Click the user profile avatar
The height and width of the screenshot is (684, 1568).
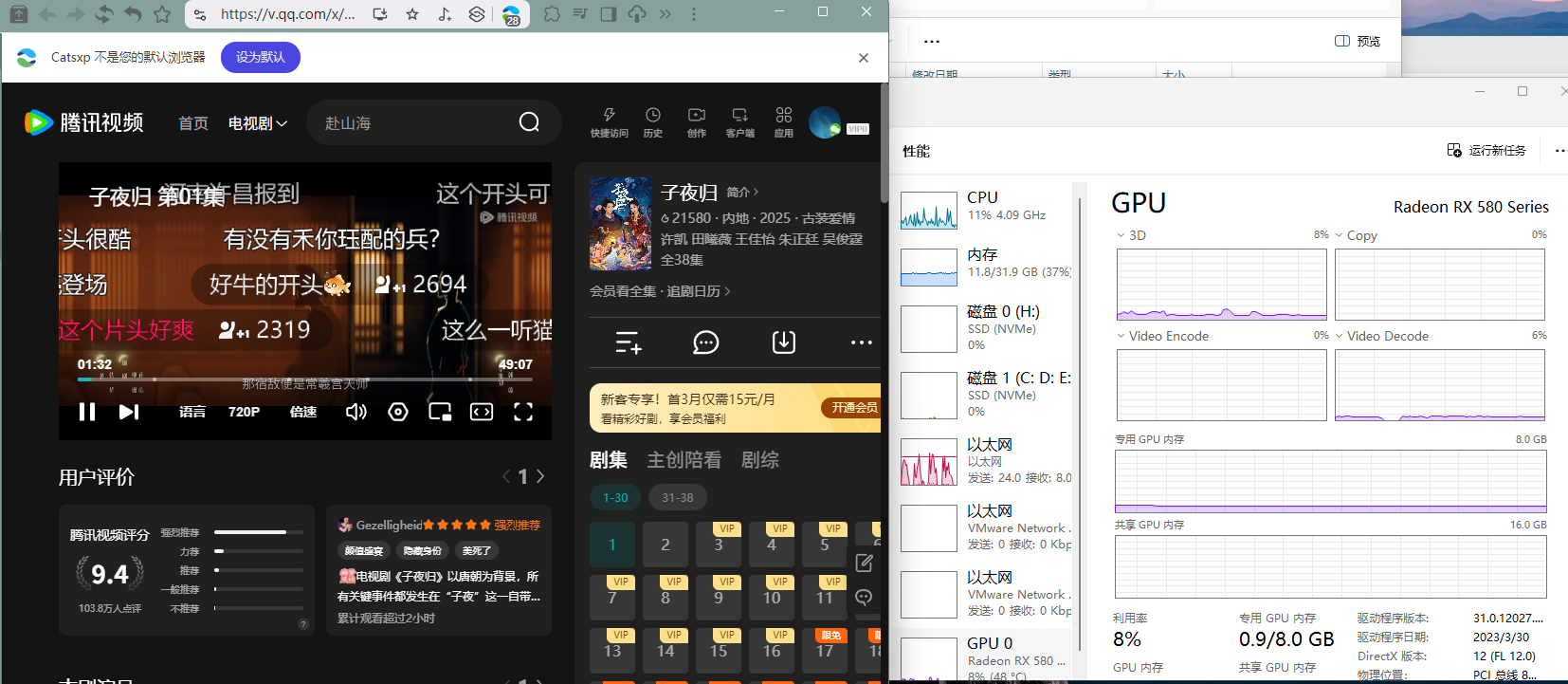[825, 122]
